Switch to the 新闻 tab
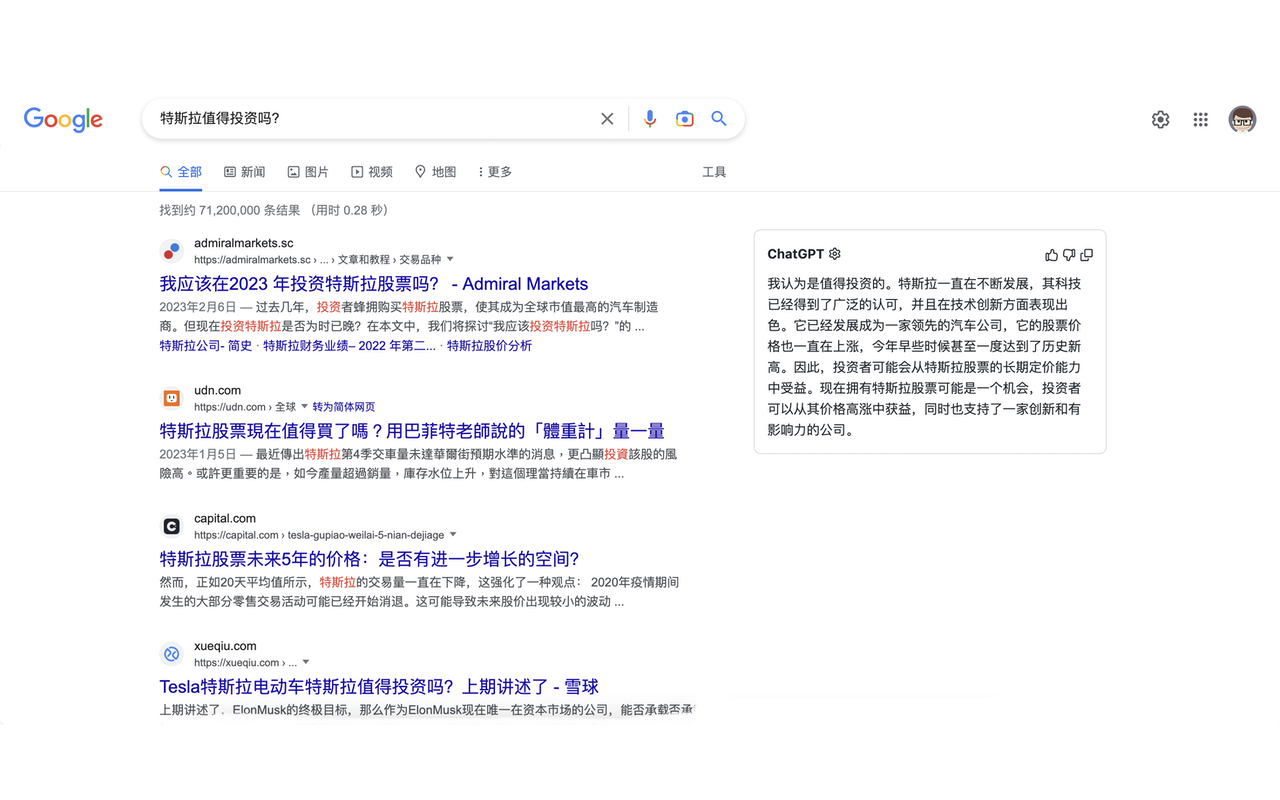Screen dimensions: 1280x800 point(245,172)
